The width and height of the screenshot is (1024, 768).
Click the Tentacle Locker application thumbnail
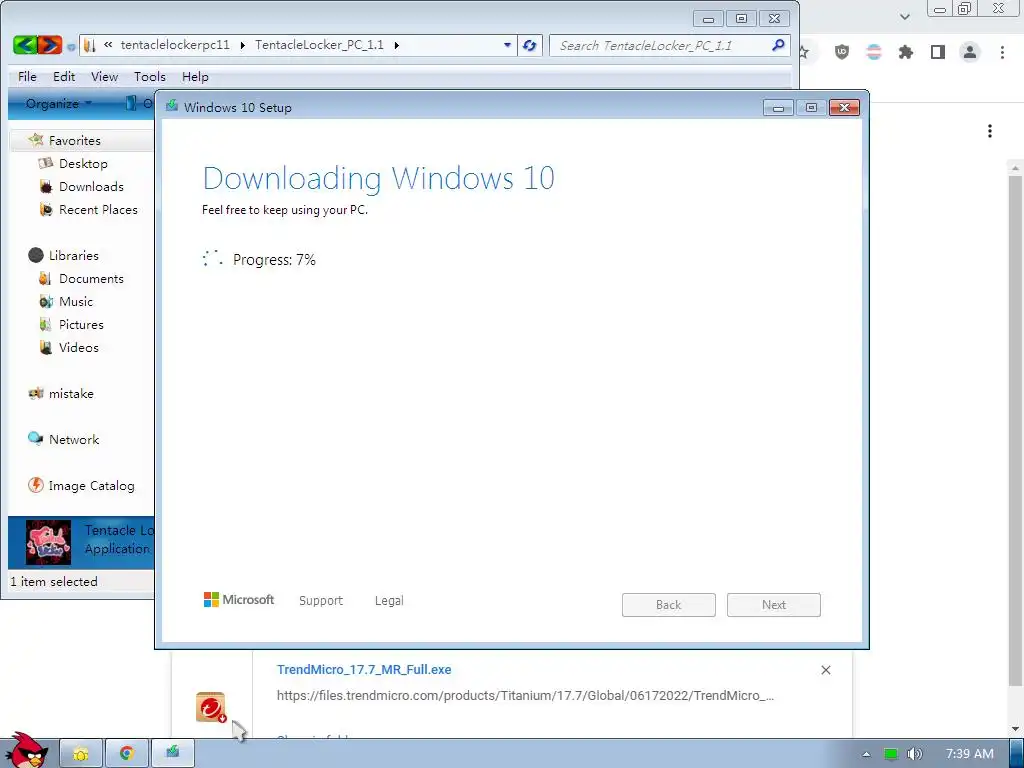[48, 543]
